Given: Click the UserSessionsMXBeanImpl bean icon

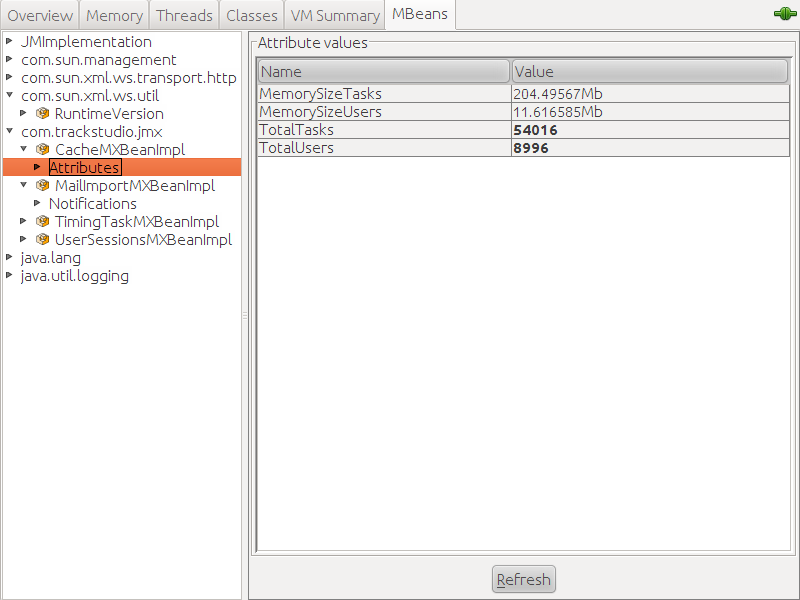Looking at the screenshot, I should pyautogui.click(x=43, y=240).
